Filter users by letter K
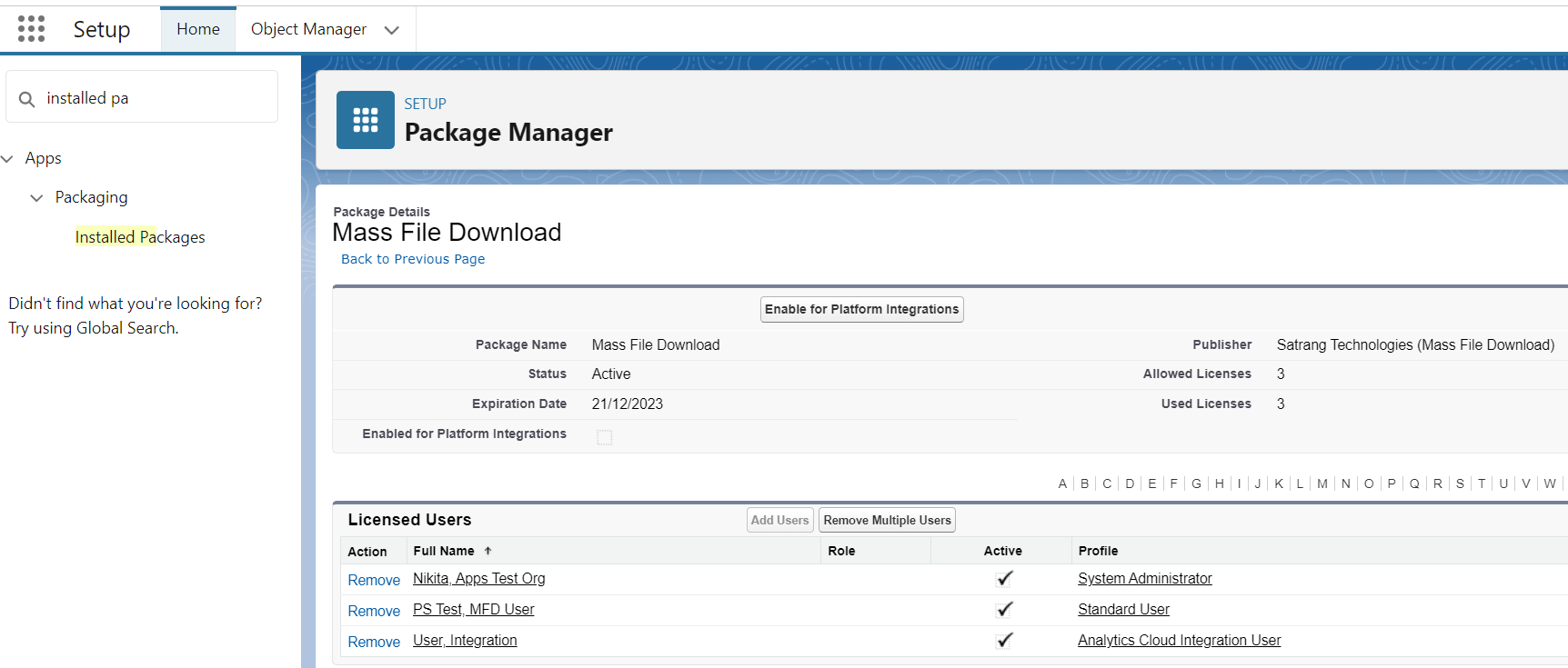Image resolution: width=1568 pixels, height=668 pixels. tap(1279, 484)
